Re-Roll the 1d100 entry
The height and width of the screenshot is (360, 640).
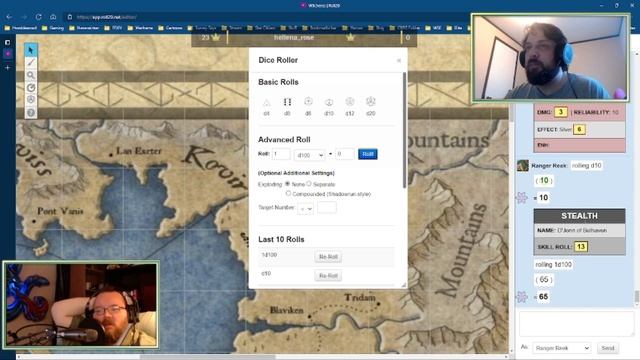(x=328, y=257)
